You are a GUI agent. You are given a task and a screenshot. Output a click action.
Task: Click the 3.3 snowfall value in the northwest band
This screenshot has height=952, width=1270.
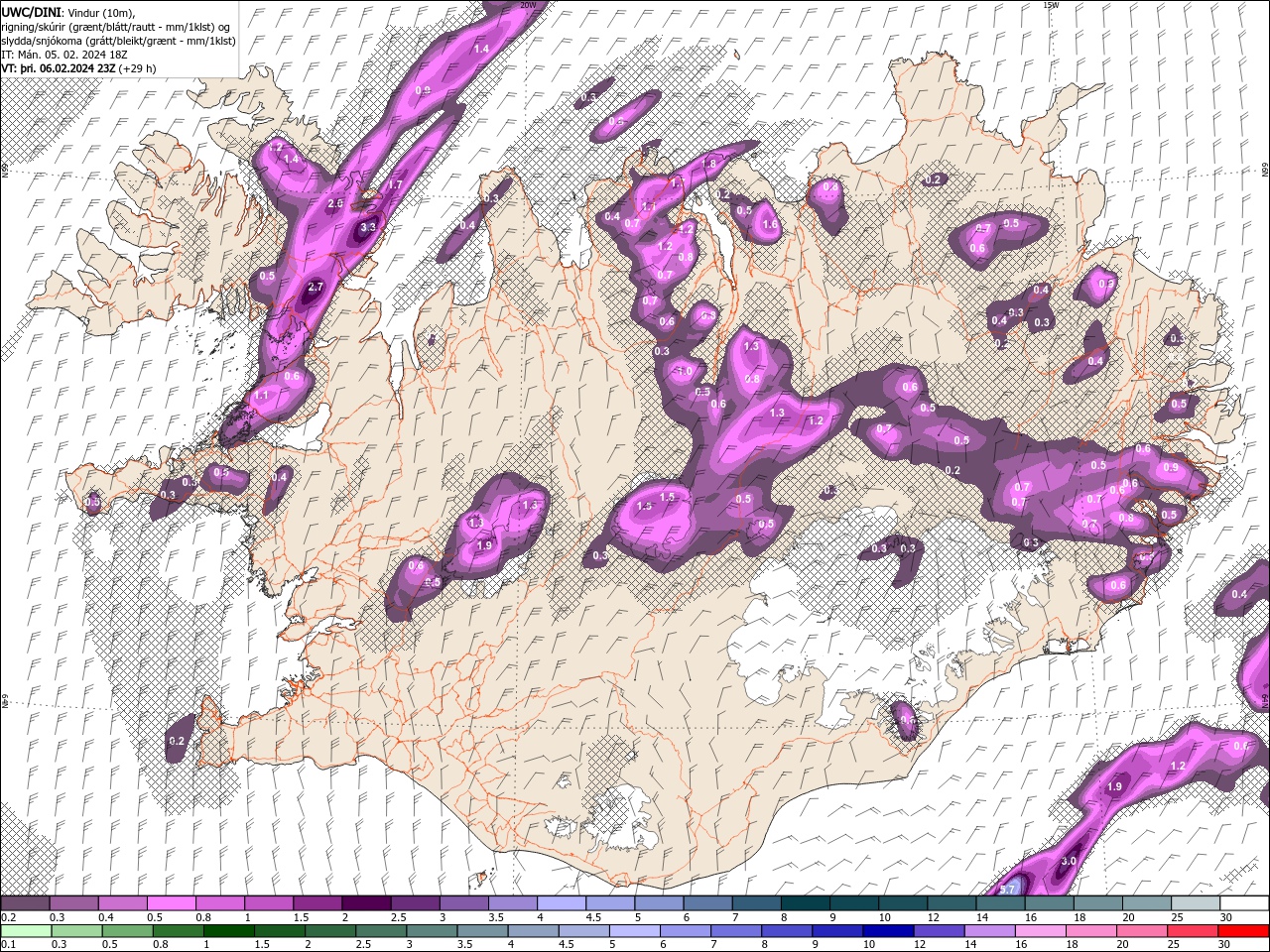pyautogui.click(x=368, y=227)
